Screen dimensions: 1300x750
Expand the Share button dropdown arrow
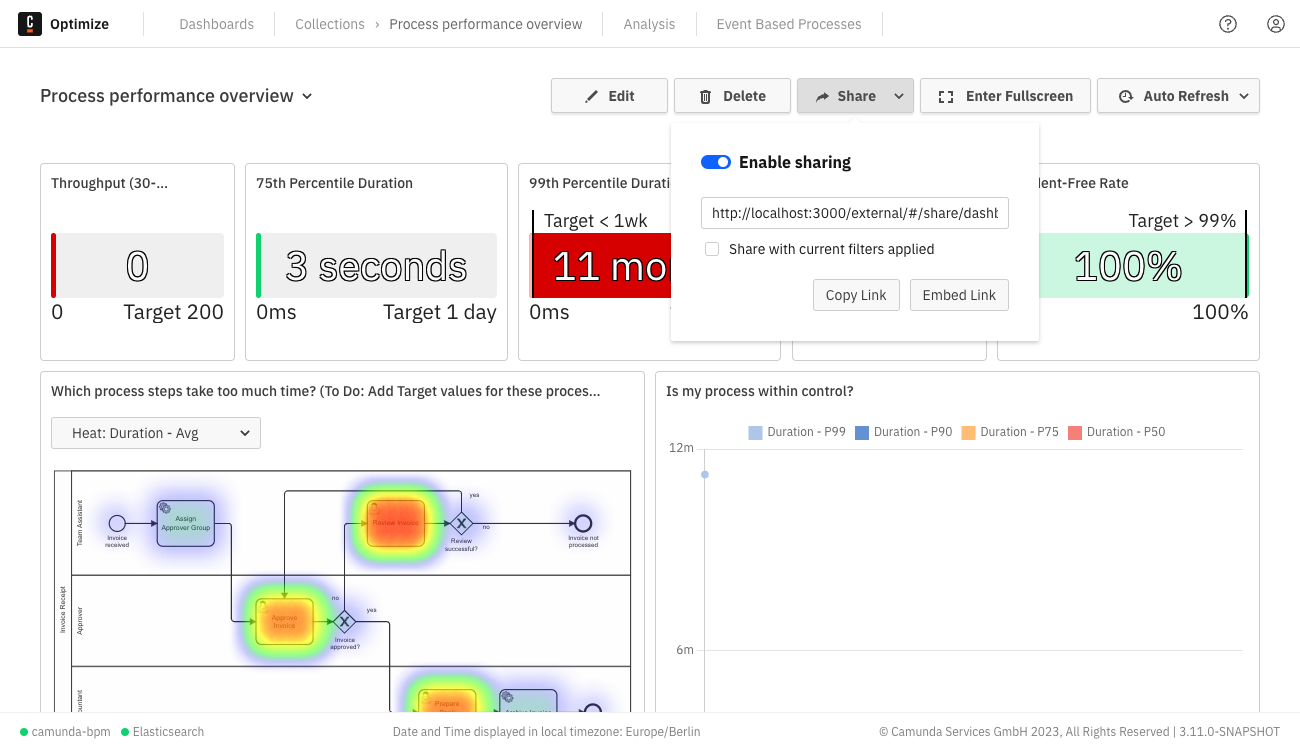[899, 96]
